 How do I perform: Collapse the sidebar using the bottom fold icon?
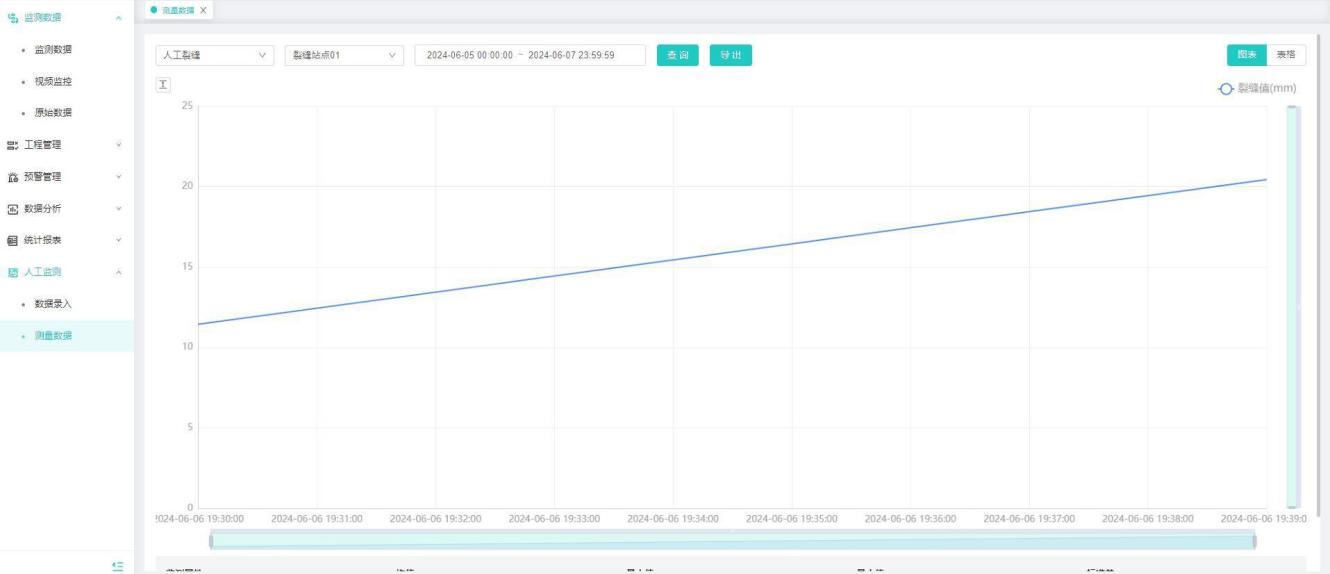pyautogui.click(x=118, y=566)
